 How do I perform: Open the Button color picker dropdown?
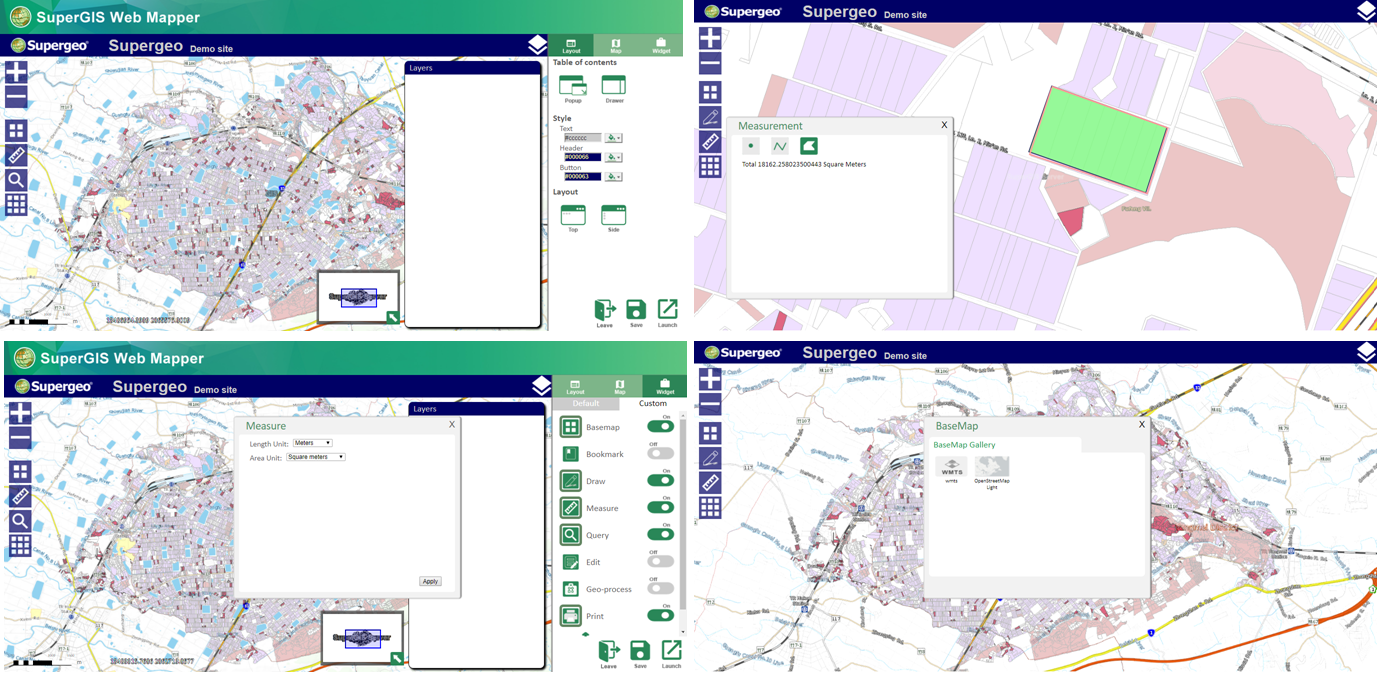(x=614, y=176)
